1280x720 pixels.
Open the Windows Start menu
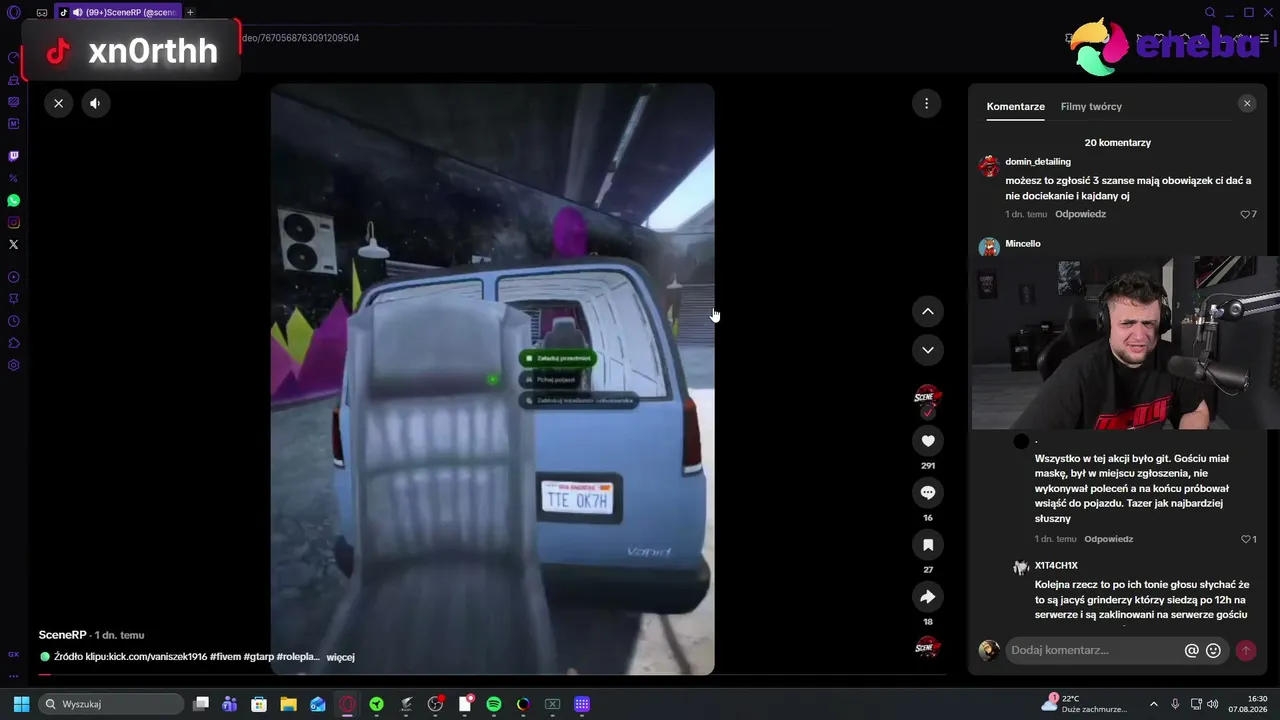coord(21,704)
